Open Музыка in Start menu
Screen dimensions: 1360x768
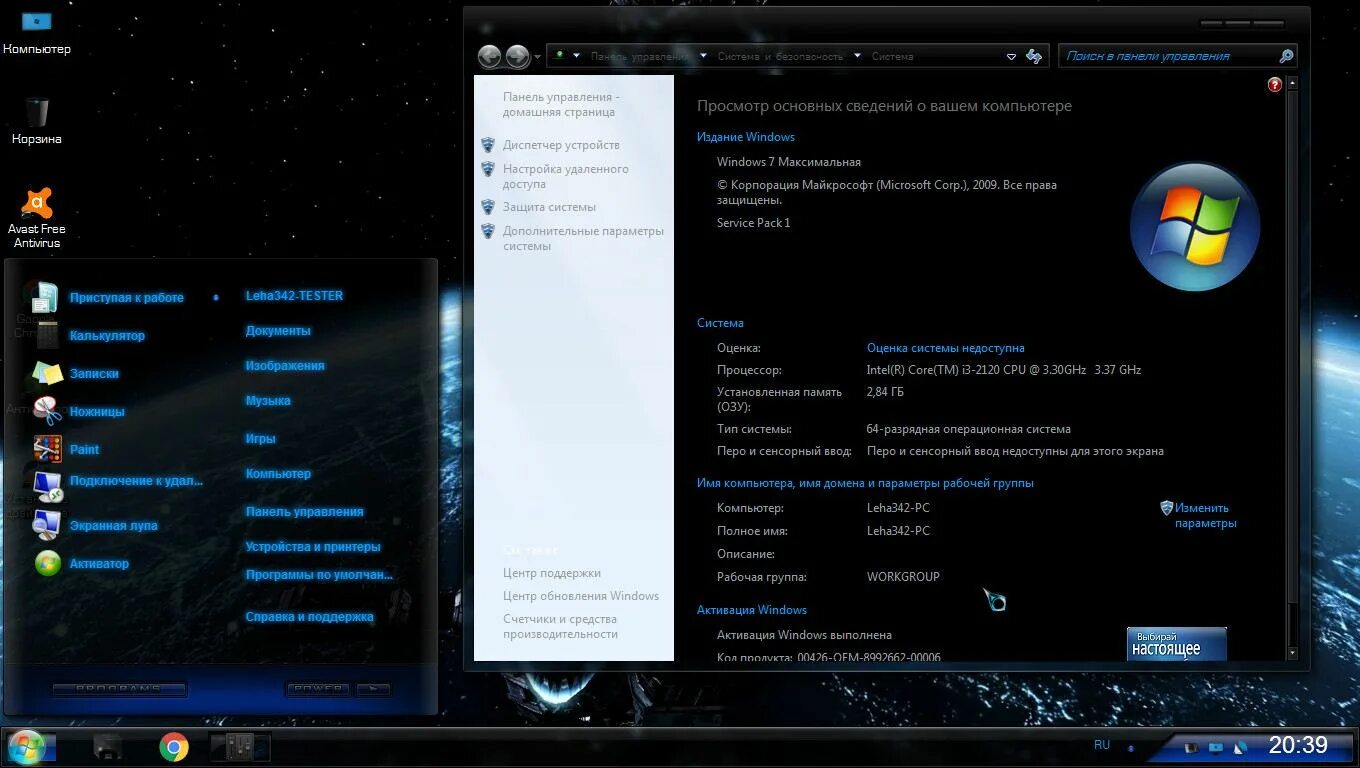coord(268,401)
